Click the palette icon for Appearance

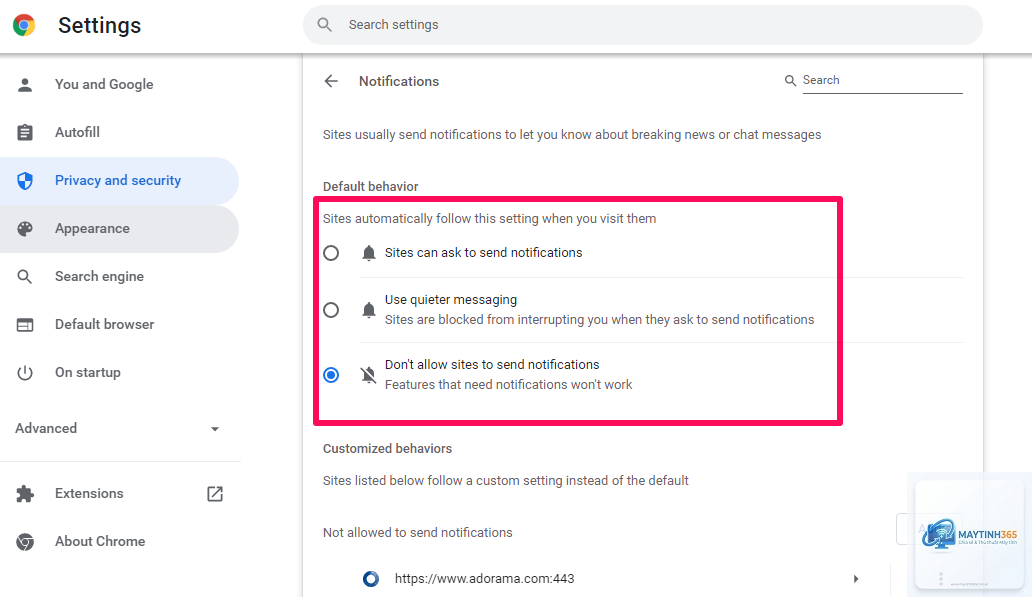tap(25, 228)
